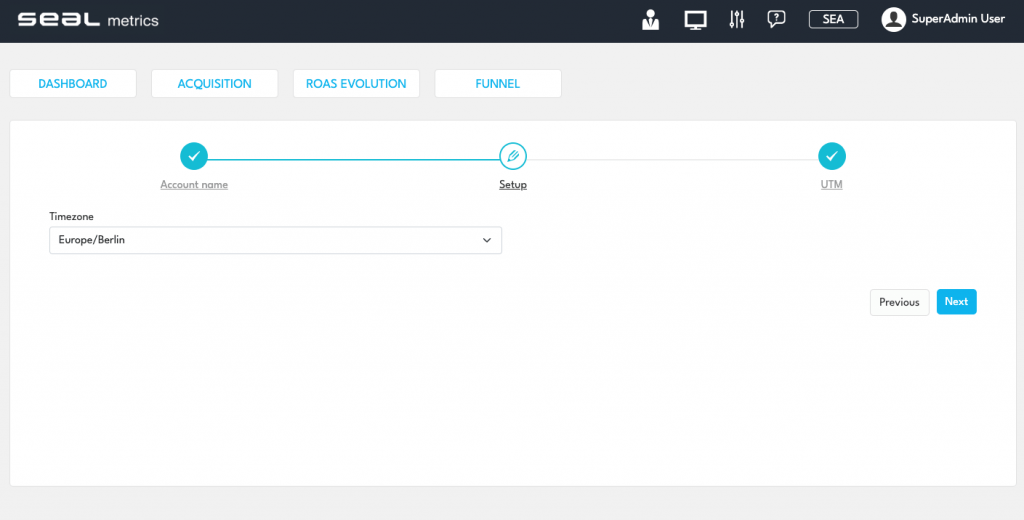Open the Acquisition tab
Screen dimensions: 1024x520
214,84
